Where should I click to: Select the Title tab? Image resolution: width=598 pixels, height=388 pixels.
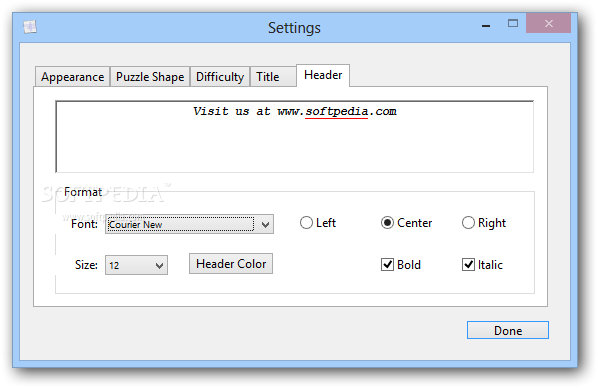[273, 77]
